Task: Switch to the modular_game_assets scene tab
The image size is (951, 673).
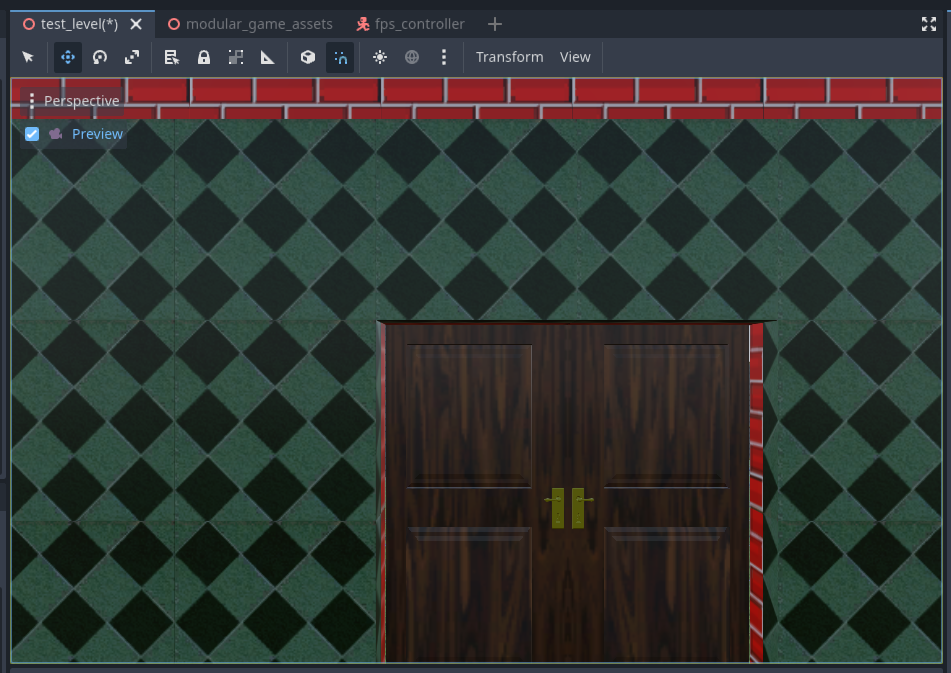Action: tap(252, 24)
